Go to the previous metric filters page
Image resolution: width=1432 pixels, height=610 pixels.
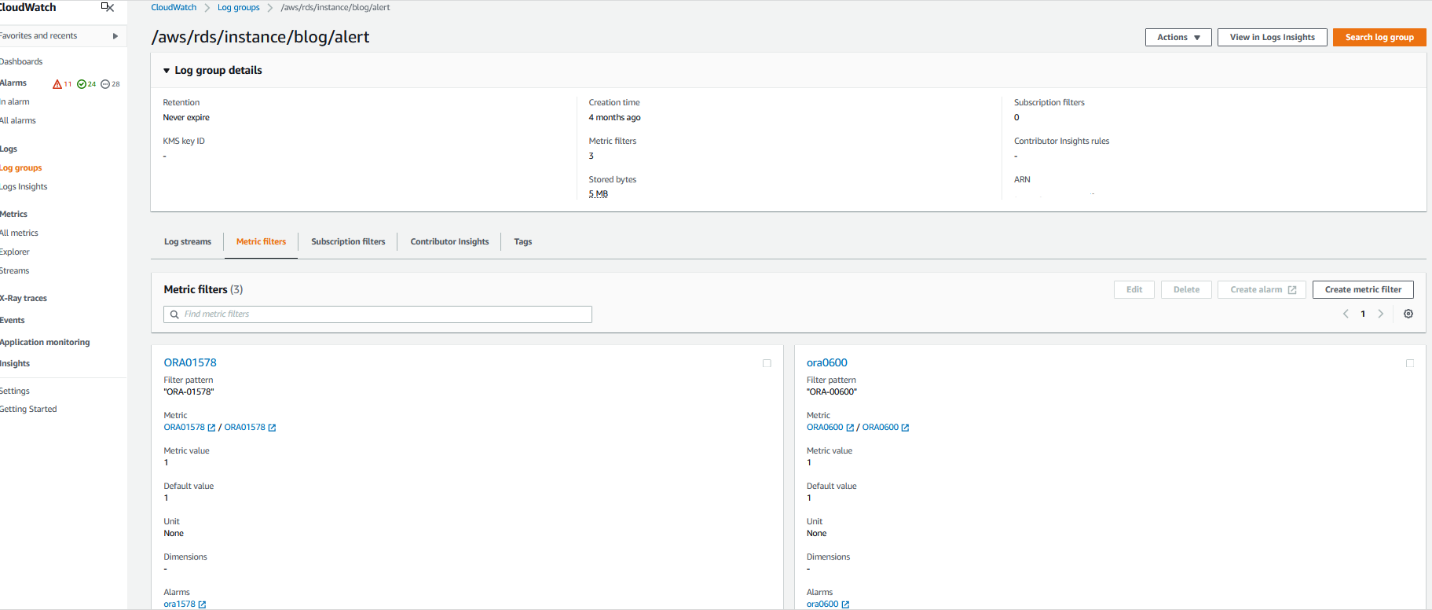[1345, 313]
